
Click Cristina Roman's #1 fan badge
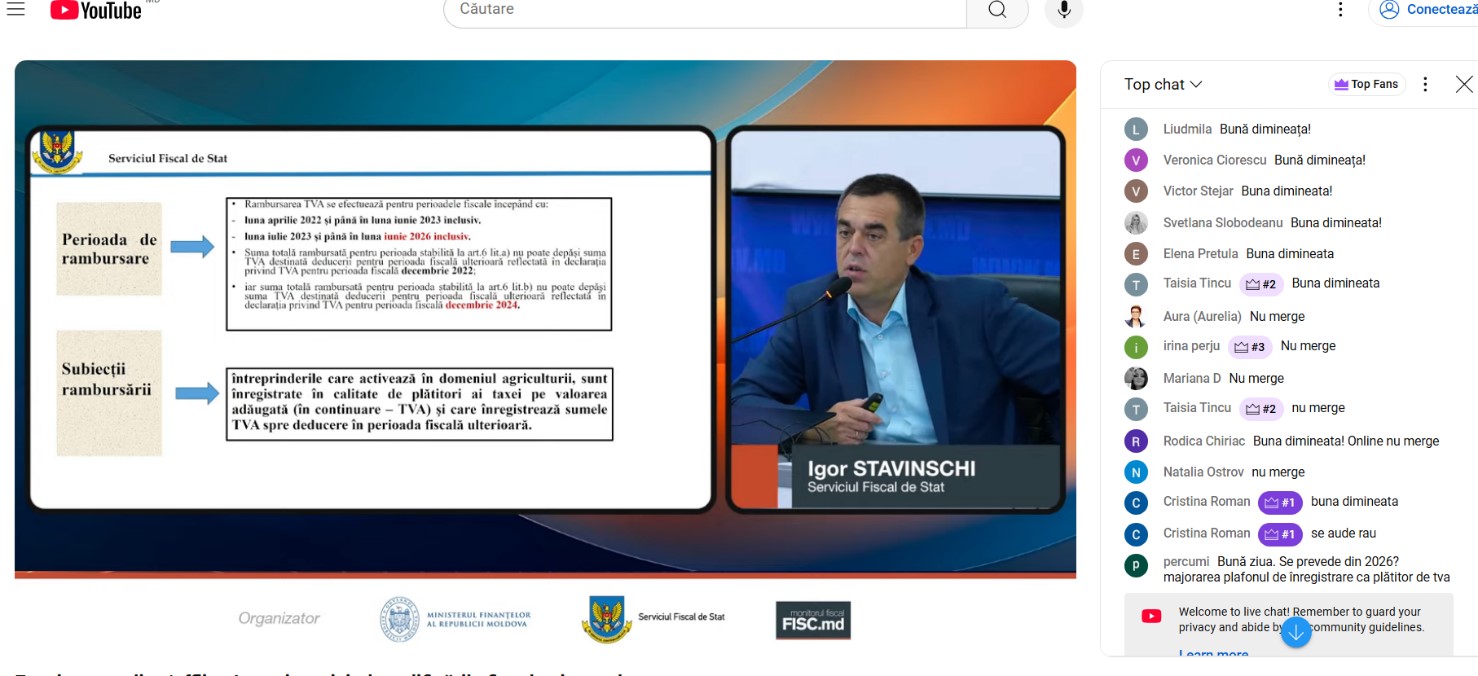pos(1280,502)
